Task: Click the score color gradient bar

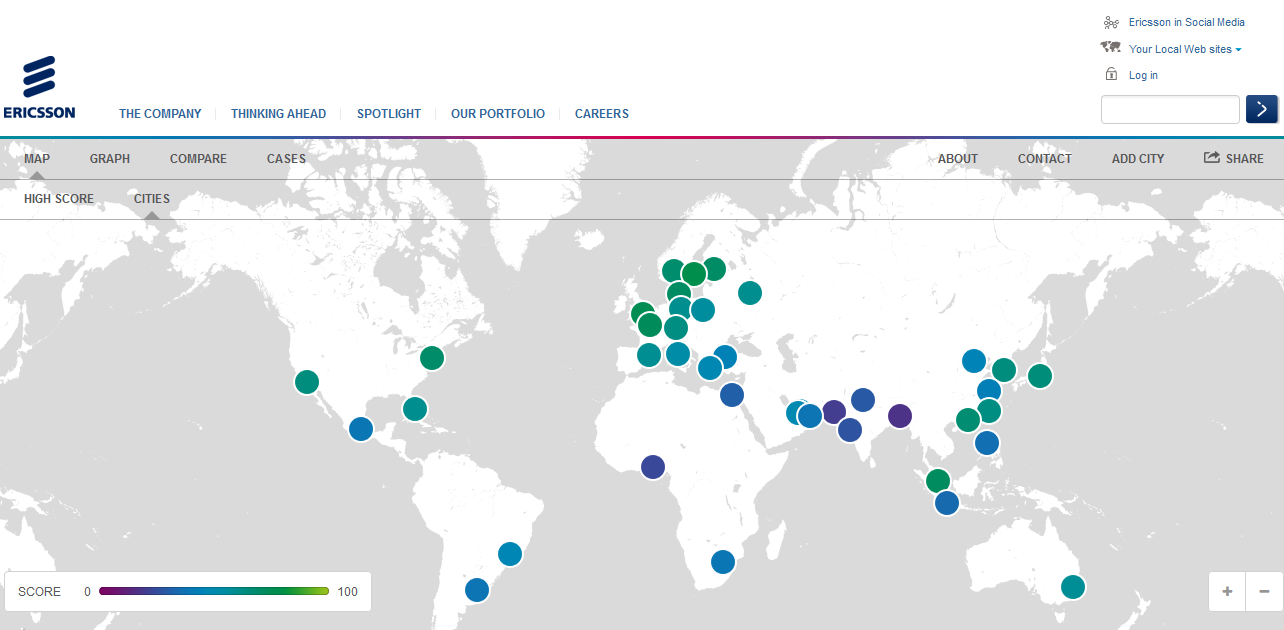Action: coord(214,591)
